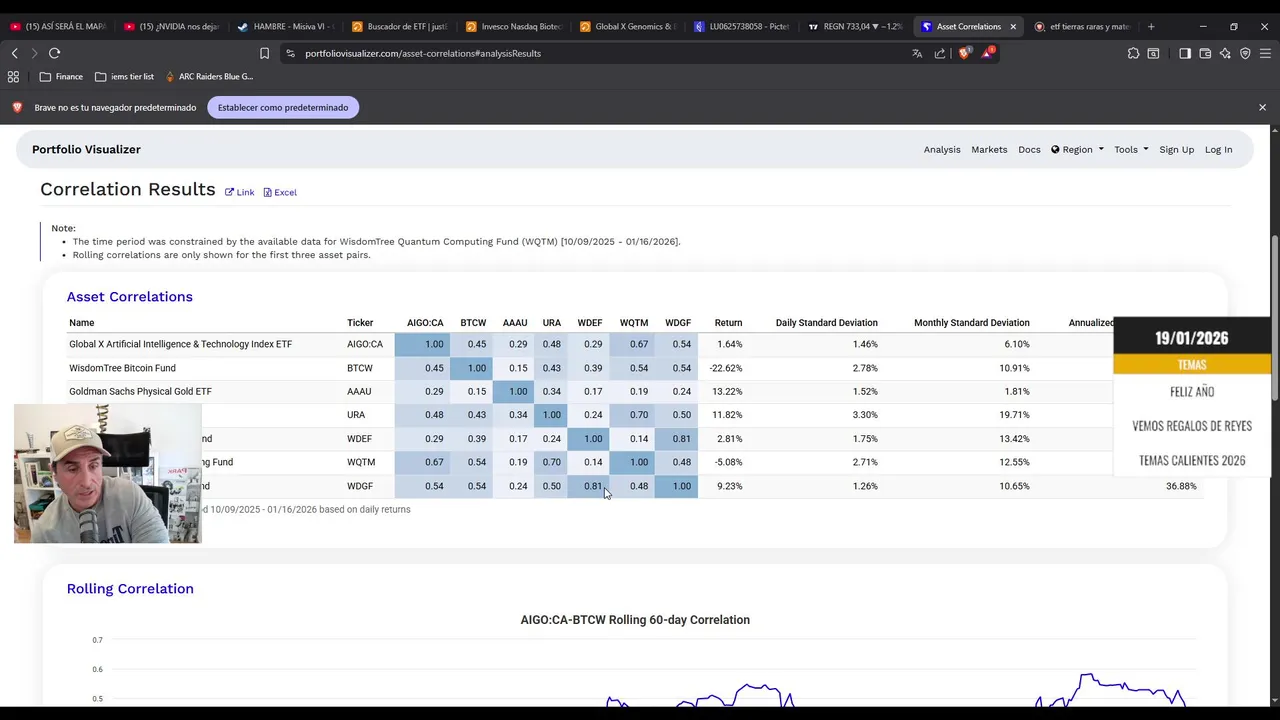The width and height of the screenshot is (1280, 720).
Task: Switch to Invesco Nasdaq Biotech tab
Action: (x=513, y=27)
